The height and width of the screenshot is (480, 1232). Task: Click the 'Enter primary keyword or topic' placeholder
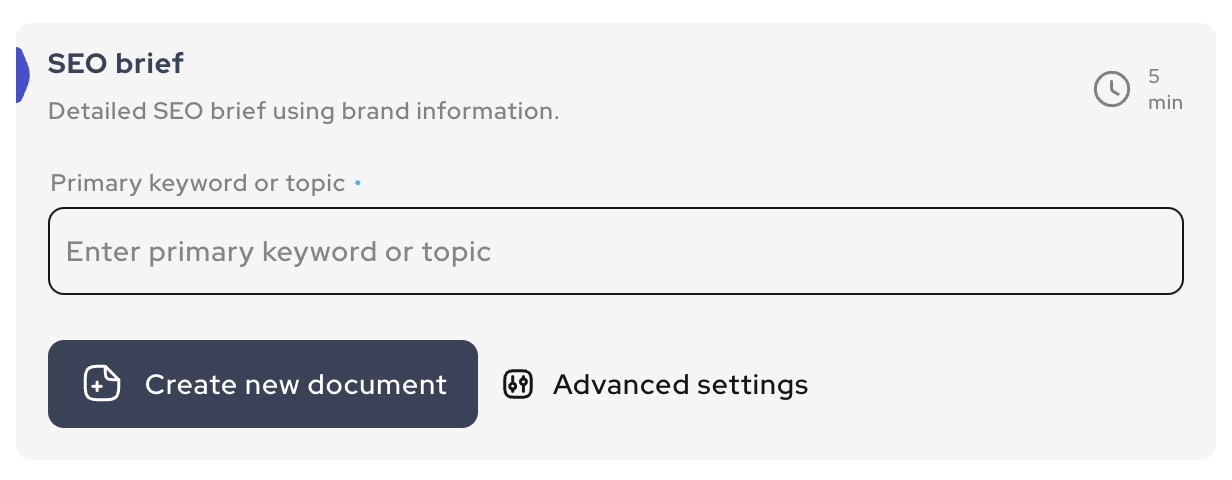[x=279, y=252]
